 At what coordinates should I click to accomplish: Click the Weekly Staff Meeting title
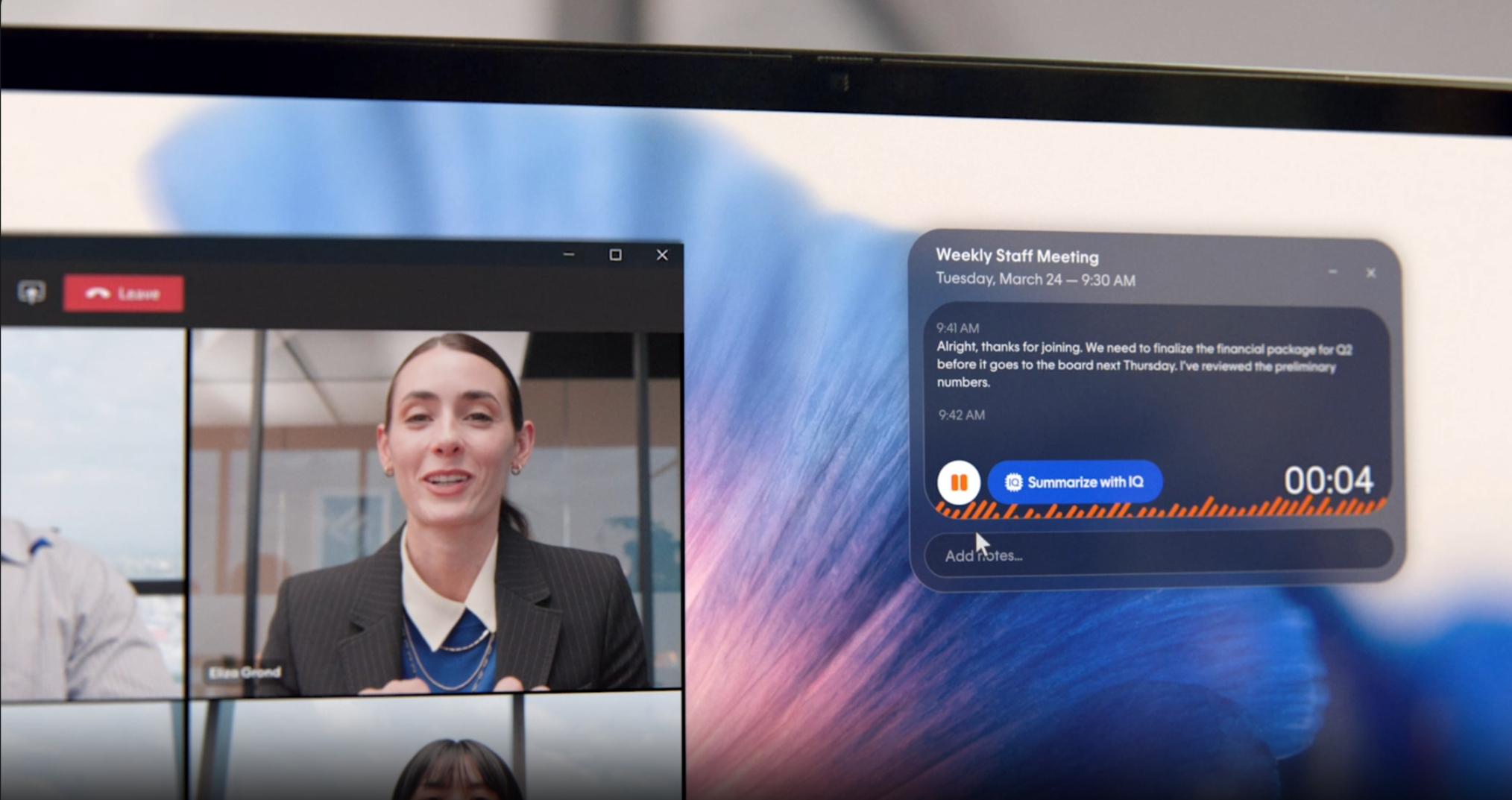1017,256
